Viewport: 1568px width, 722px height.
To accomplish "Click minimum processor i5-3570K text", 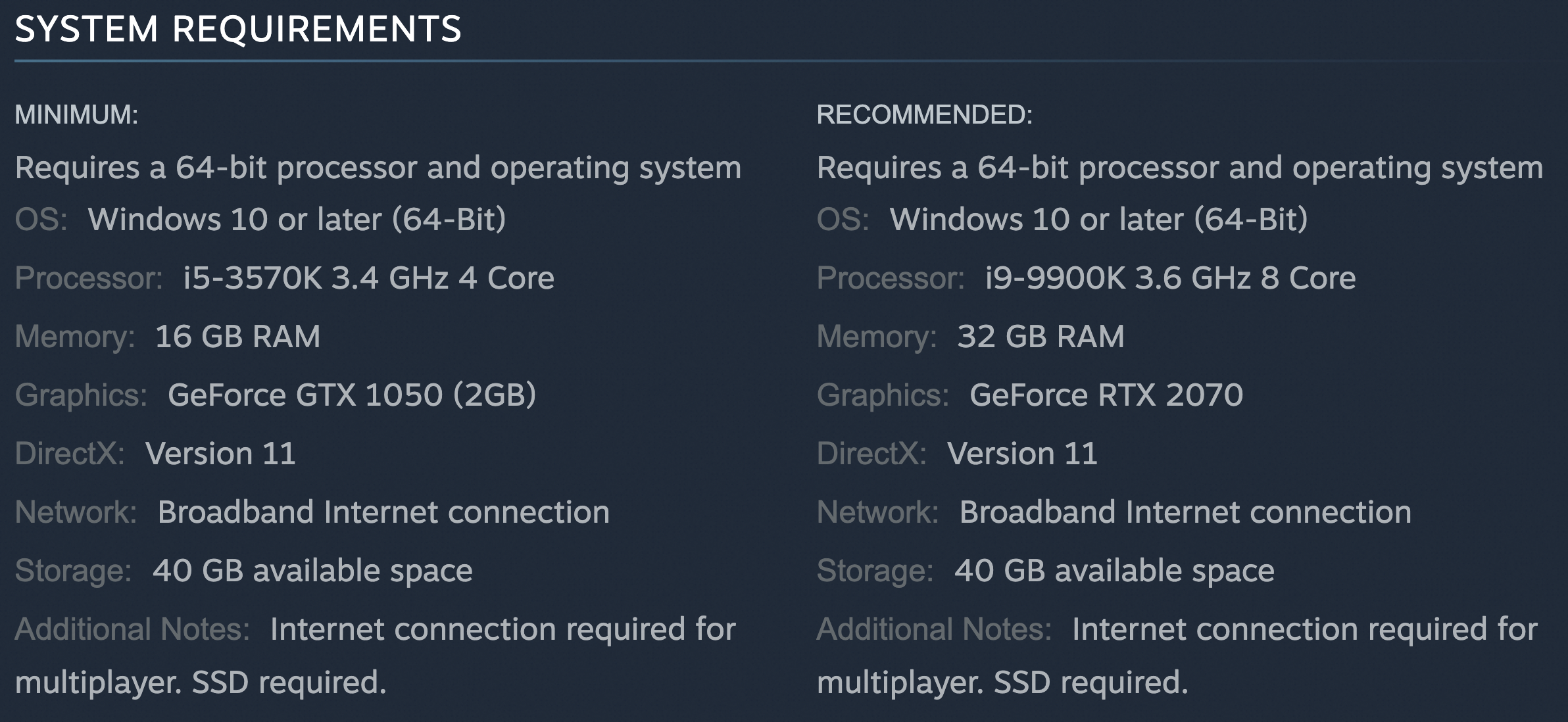I will 368,277.
